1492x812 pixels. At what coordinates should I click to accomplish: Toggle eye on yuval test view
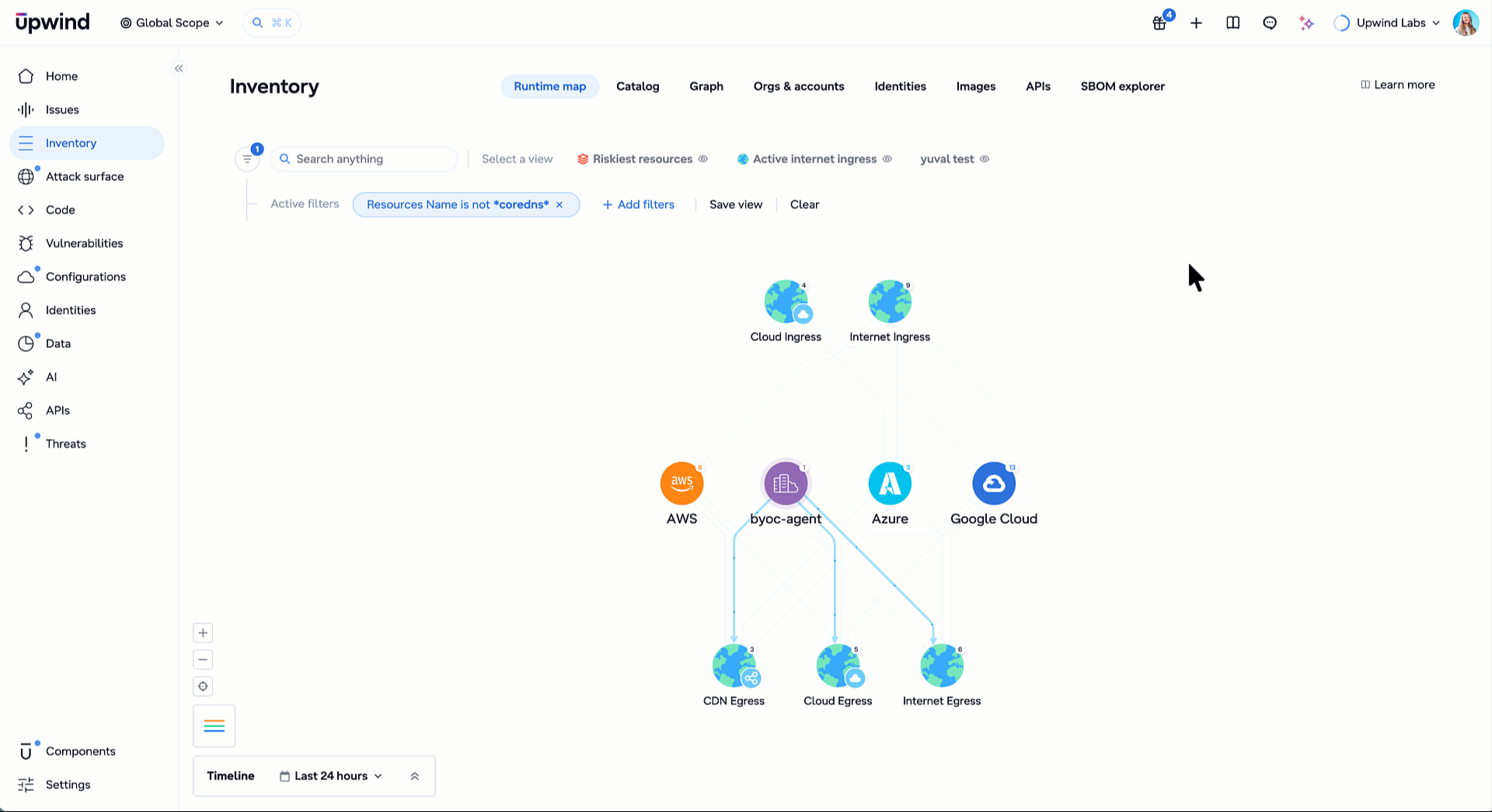tap(985, 159)
